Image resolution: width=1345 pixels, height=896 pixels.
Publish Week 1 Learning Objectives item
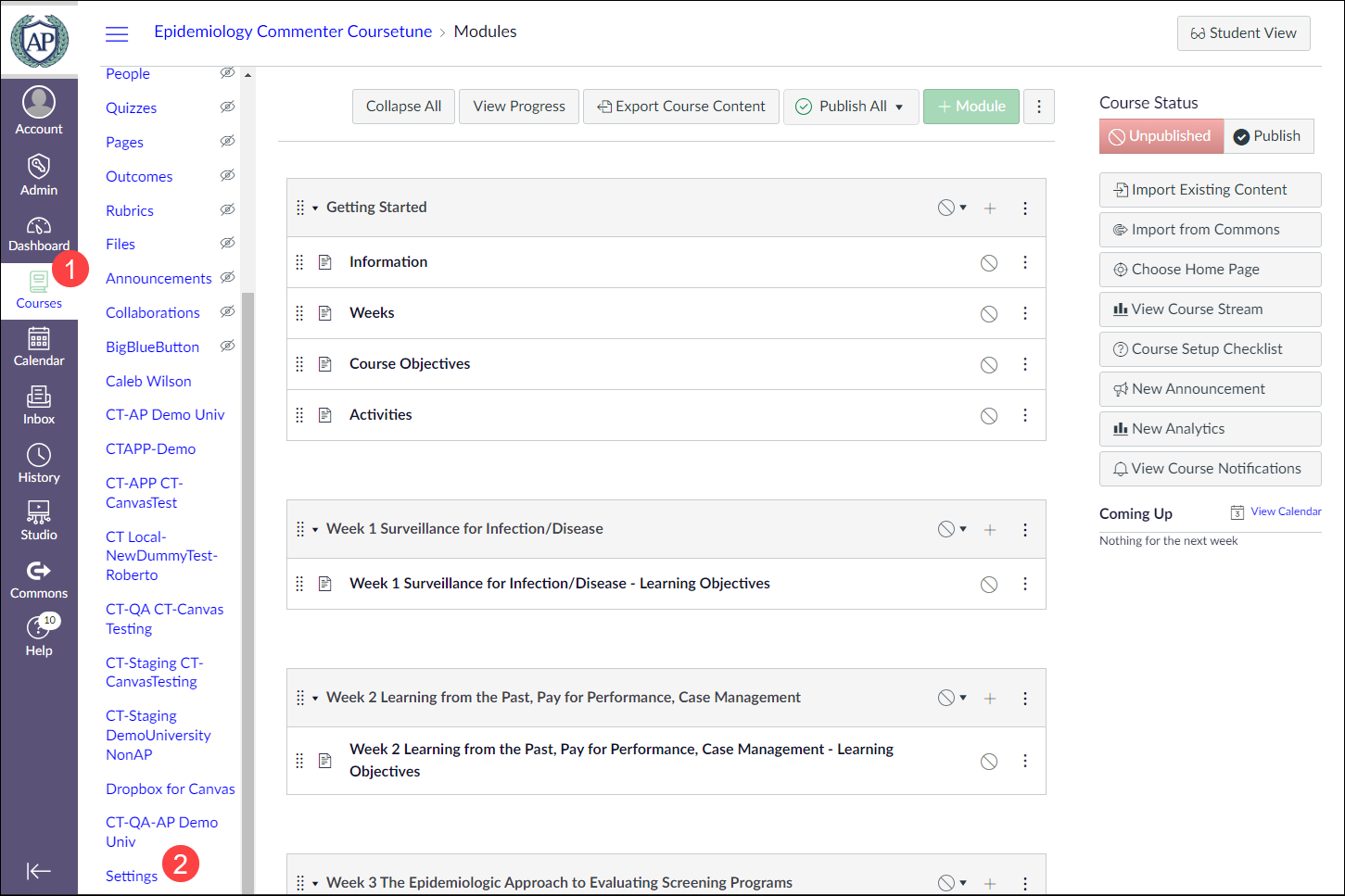[989, 585]
